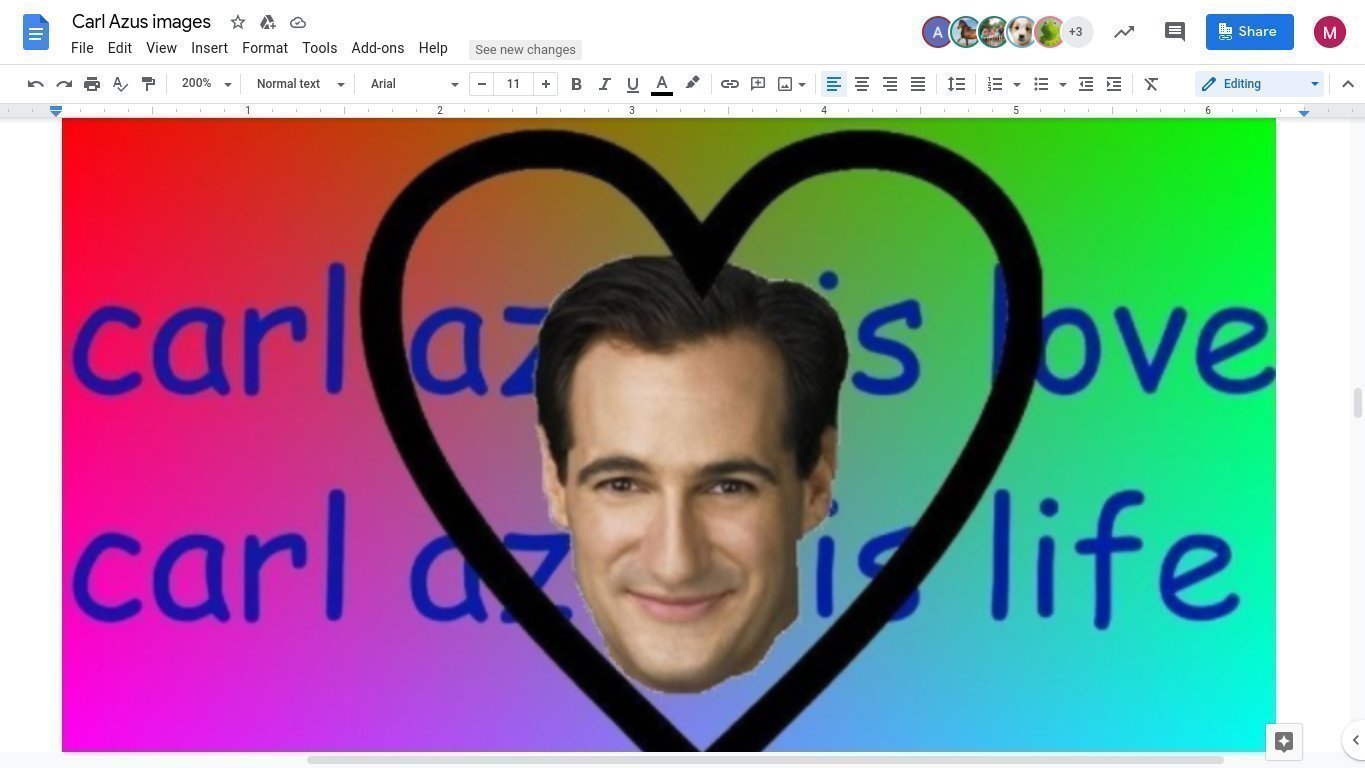Expand numbered list style dropdown
The image size is (1365, 768).
[1017, 85]
